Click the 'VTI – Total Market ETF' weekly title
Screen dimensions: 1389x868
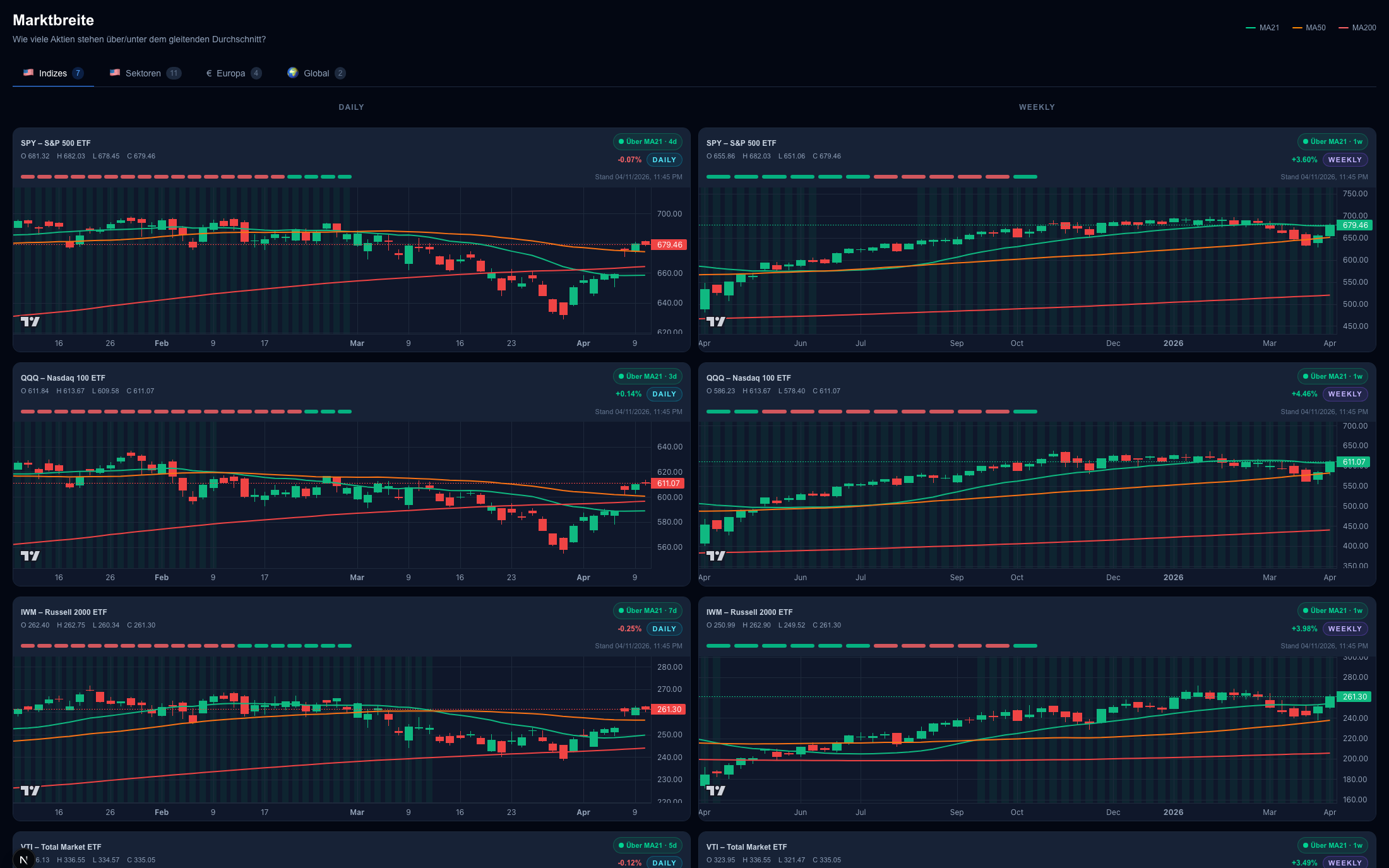click(x=746, y=847)
